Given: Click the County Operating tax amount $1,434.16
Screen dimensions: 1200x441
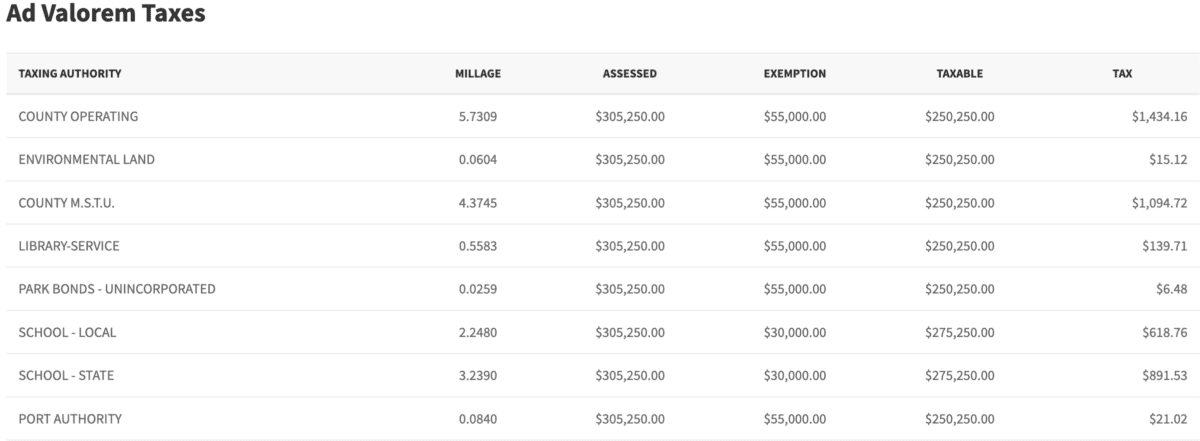Looking at the screenshot, I should pos(1159,117).
